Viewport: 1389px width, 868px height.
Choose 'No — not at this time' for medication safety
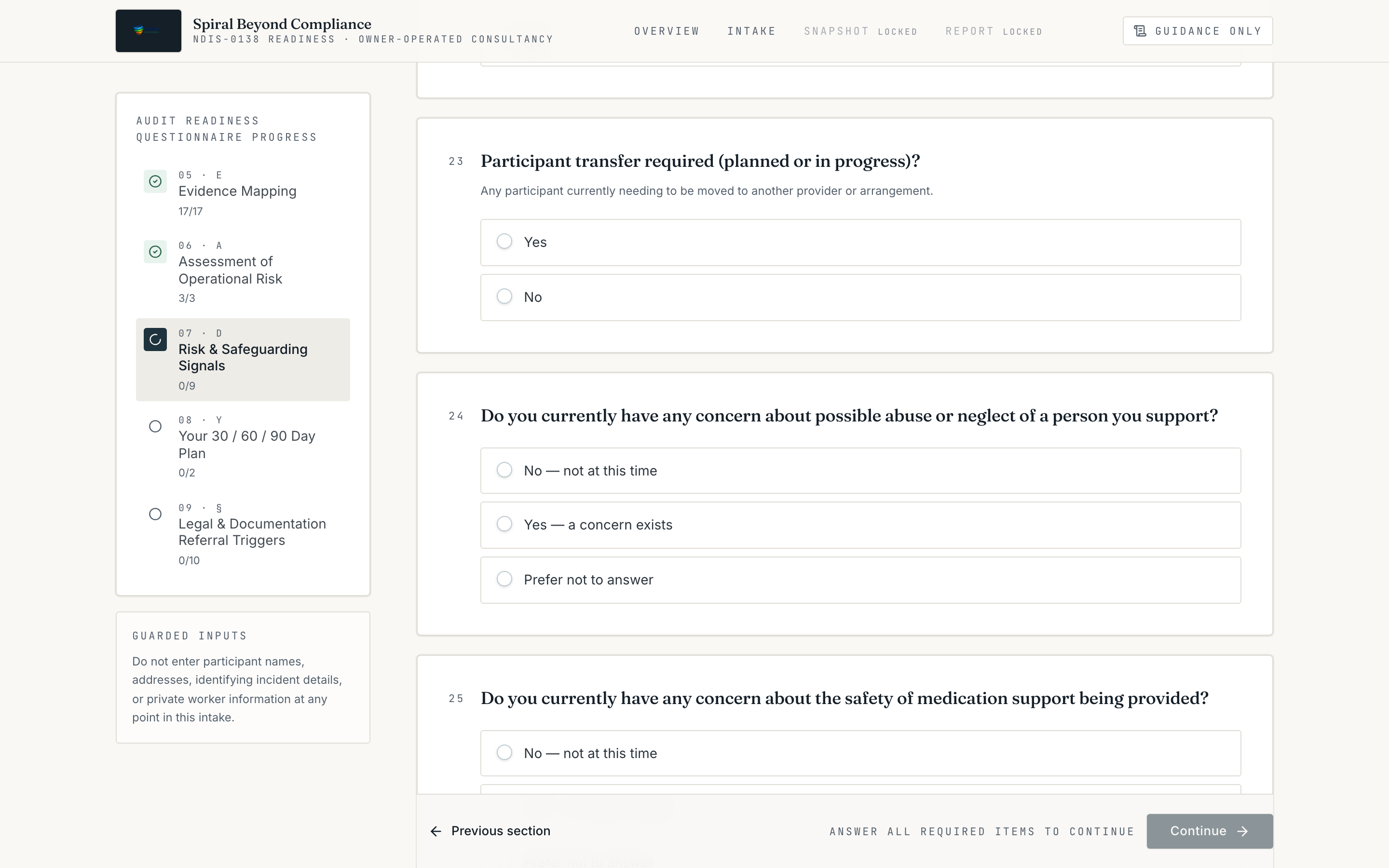860,753
